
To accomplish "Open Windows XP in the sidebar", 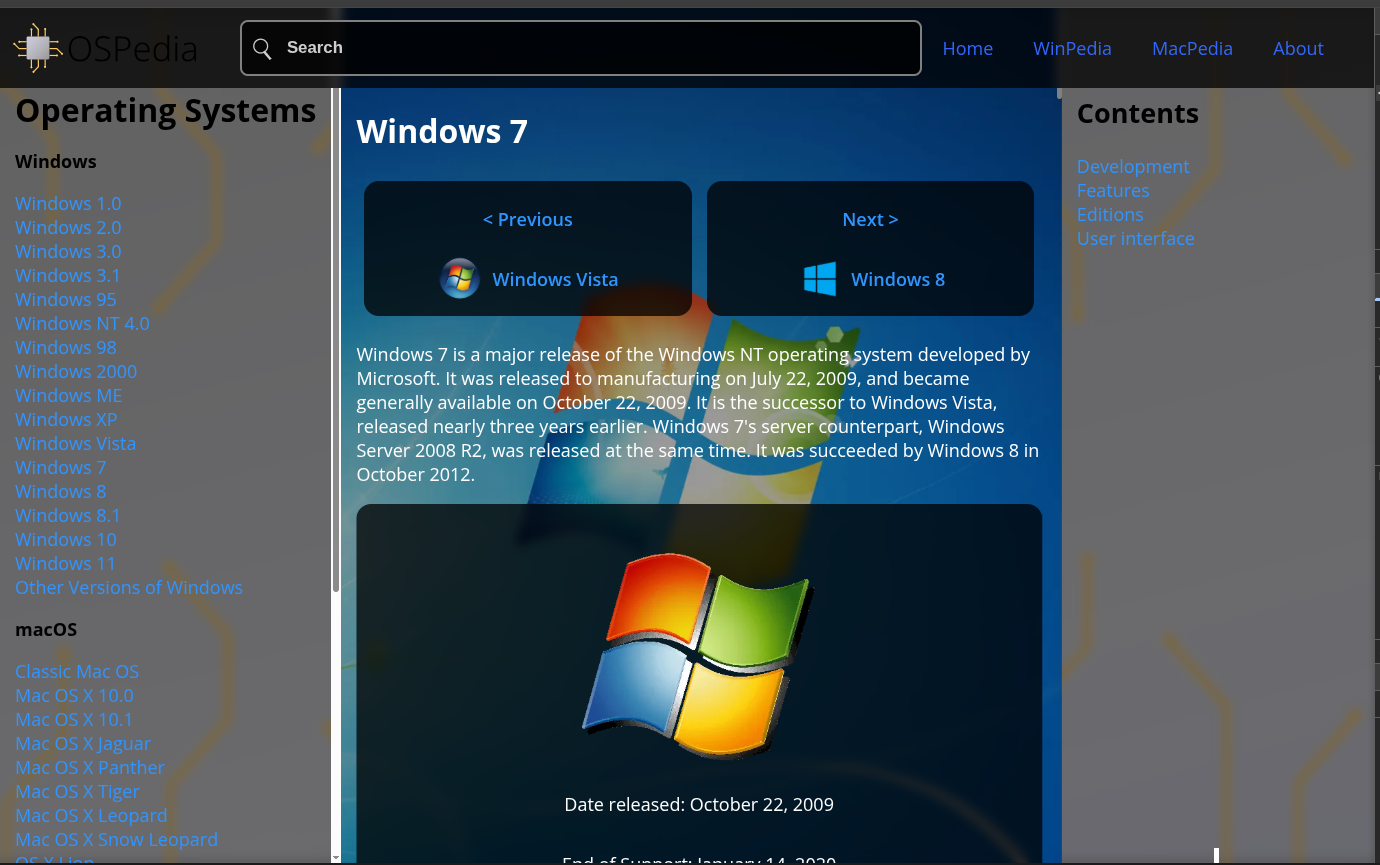I will (66, 419).
